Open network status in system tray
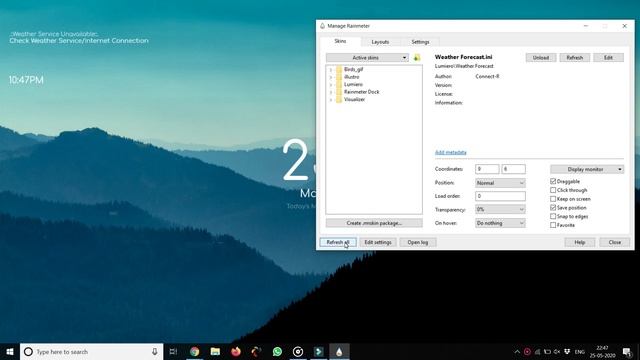Screen dimensions: 640x360 537,351
